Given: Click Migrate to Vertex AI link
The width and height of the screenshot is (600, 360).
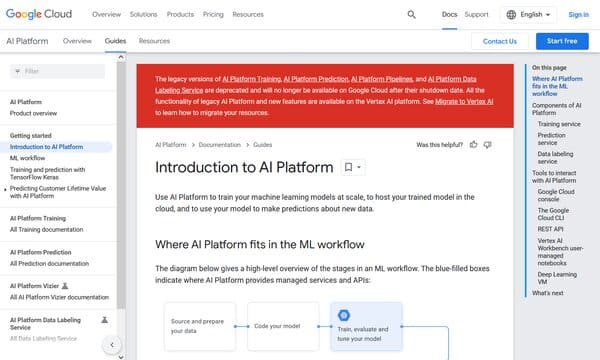Looking at the screenshot, I should (464, 102).
